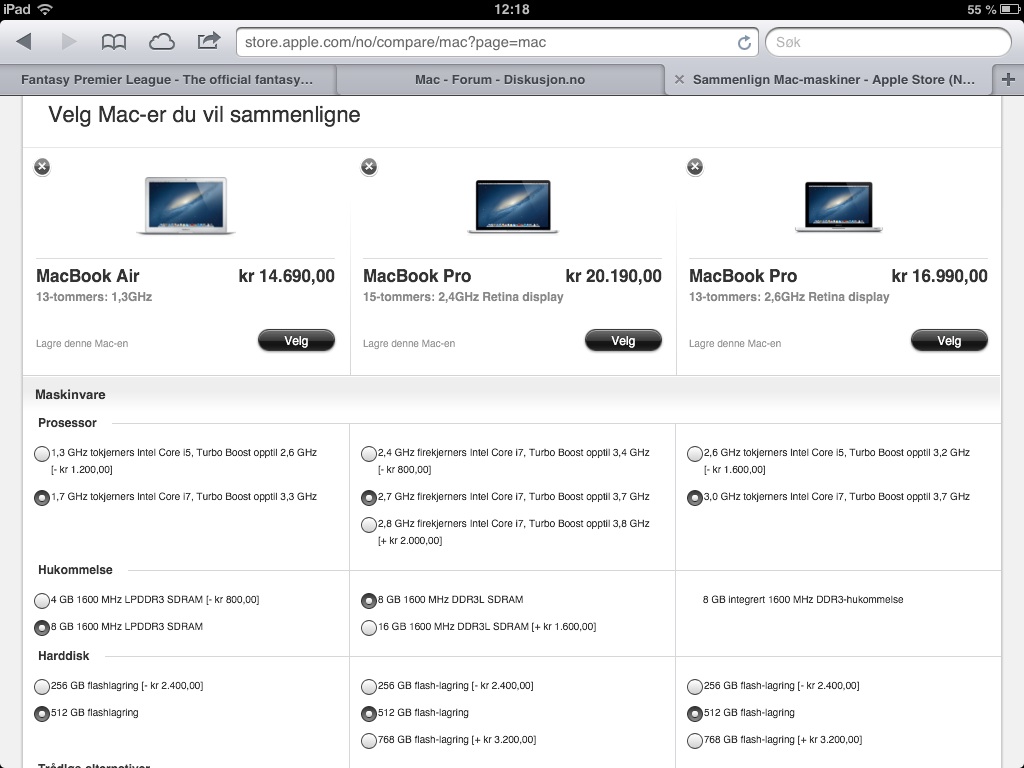1024x768 pixels.
Task: Pick 256 GB flashlagring for MacBook Air
Action: point(42,686)
